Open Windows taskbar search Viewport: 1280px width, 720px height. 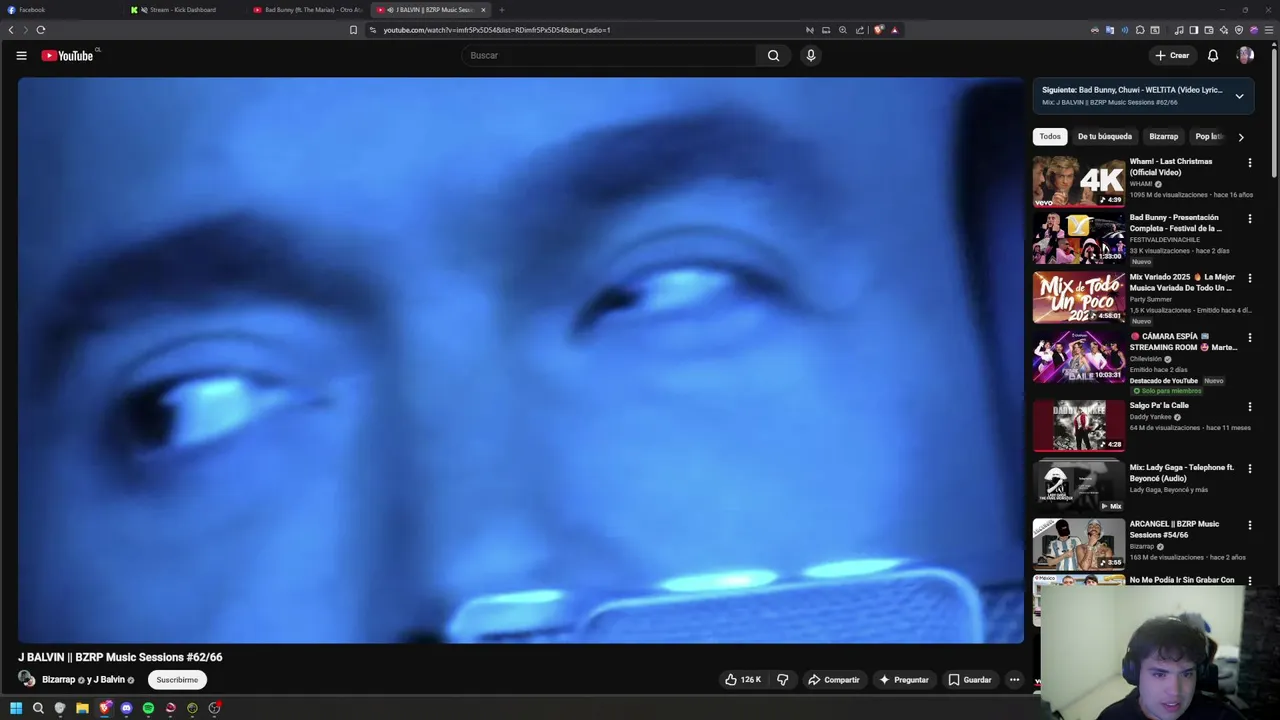tap(38, 708)
